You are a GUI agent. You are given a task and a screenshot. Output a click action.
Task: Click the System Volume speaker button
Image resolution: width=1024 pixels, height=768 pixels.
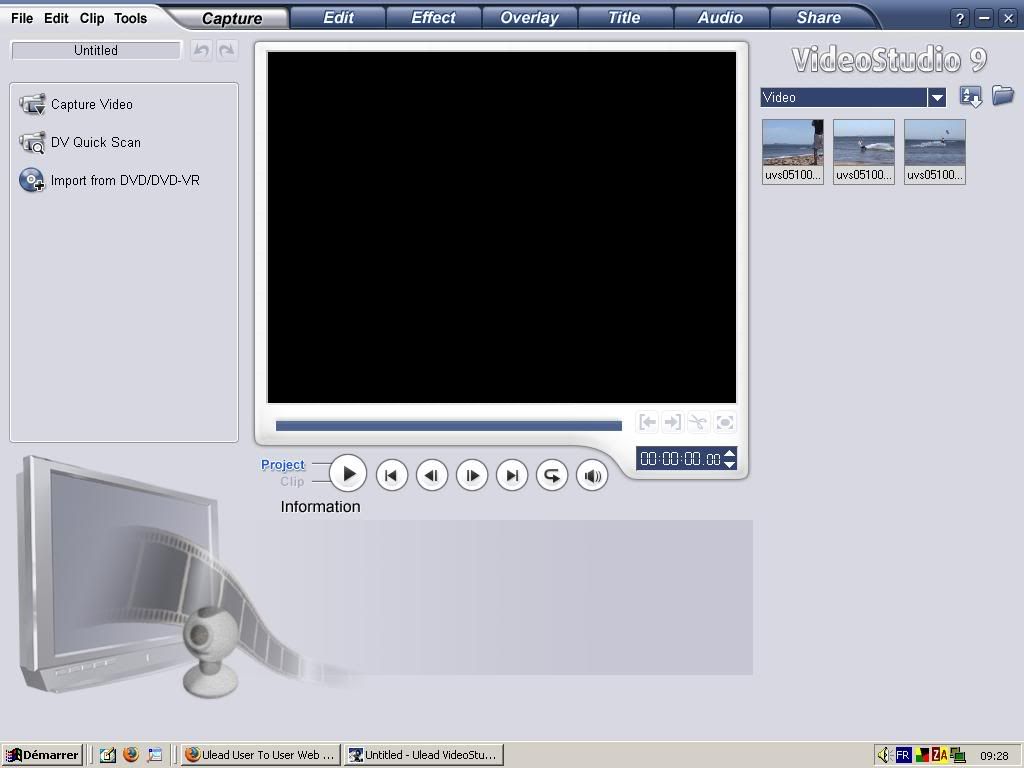[592, 476]
